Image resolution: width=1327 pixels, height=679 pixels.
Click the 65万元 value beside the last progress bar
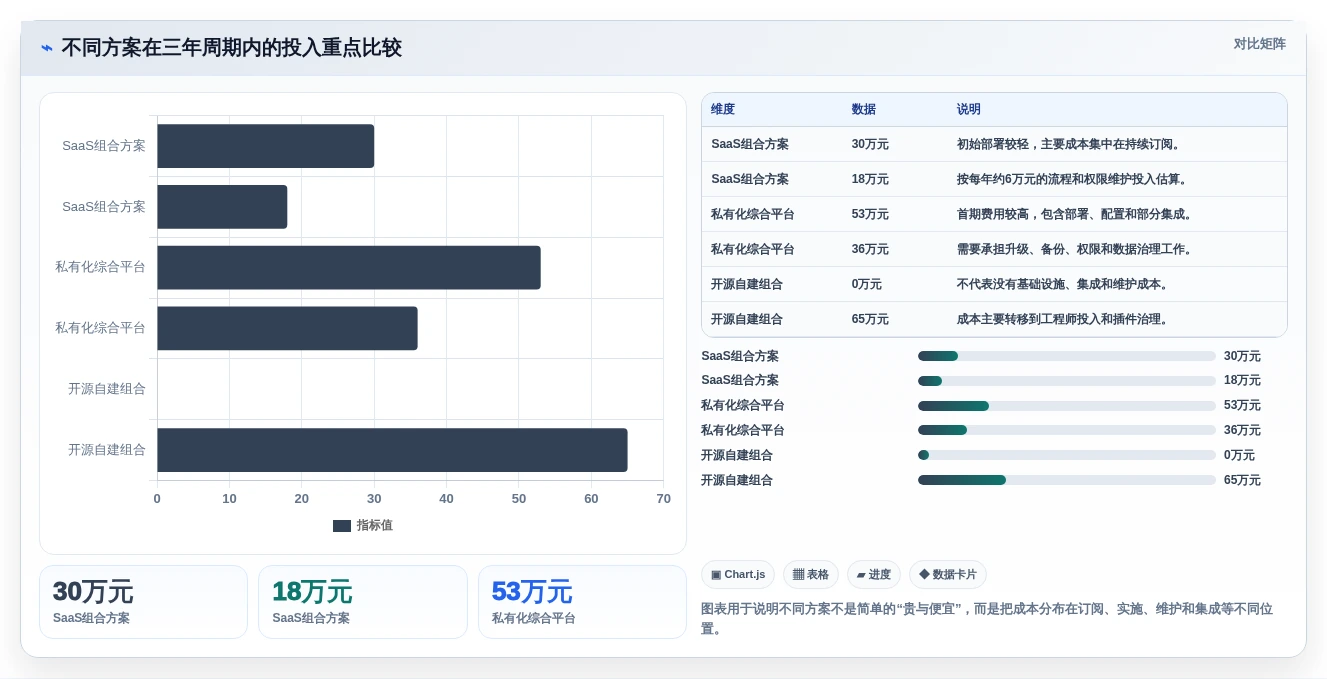click(x=1242, y=480)
